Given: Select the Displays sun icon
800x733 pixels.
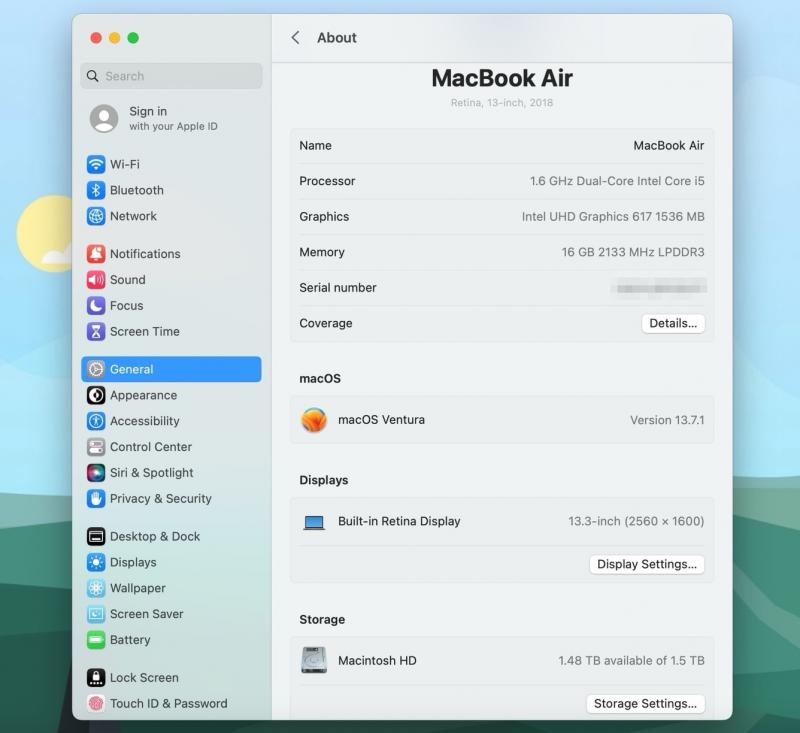Looking at the screenshot, I should (96, 562).
